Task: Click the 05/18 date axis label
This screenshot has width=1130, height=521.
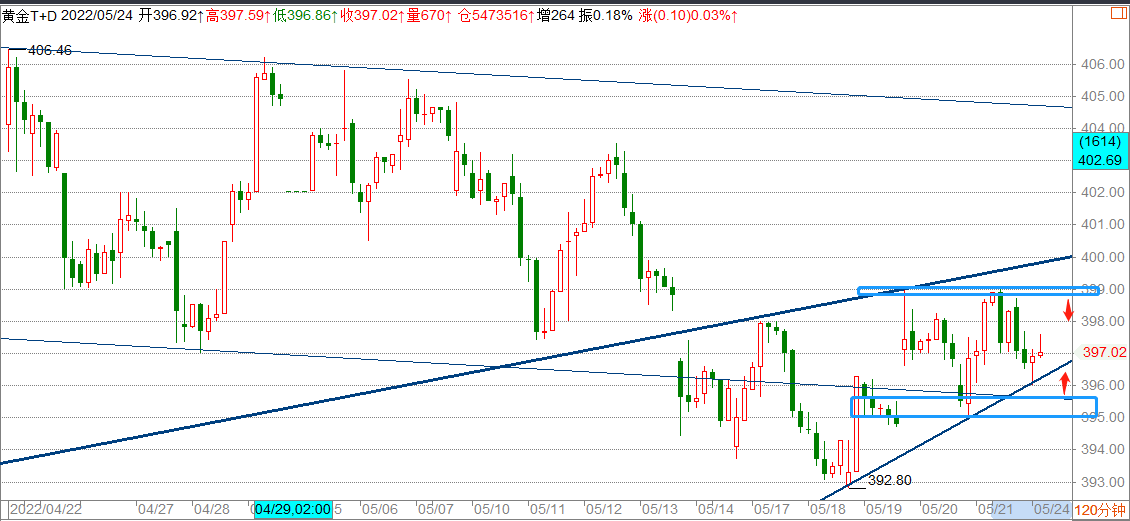Action: point(827,509)
